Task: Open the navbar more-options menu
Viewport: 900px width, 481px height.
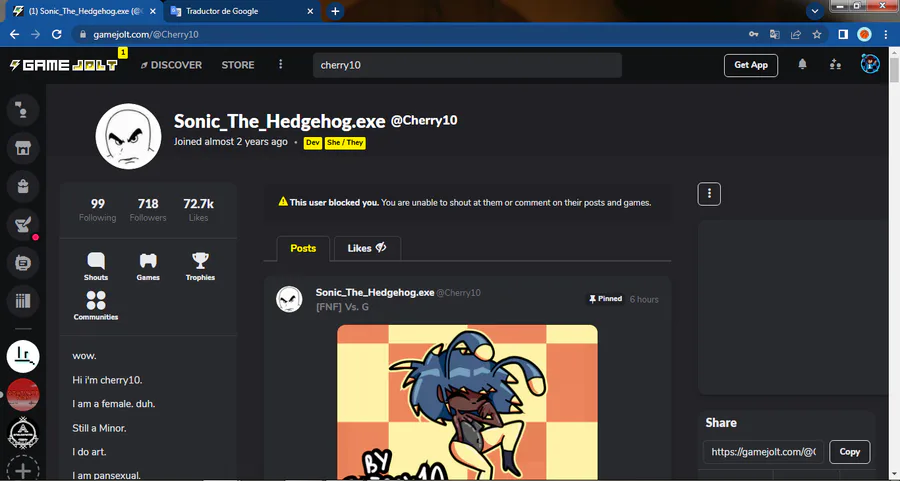Action: pyautogui.click(x=281, y=64)
